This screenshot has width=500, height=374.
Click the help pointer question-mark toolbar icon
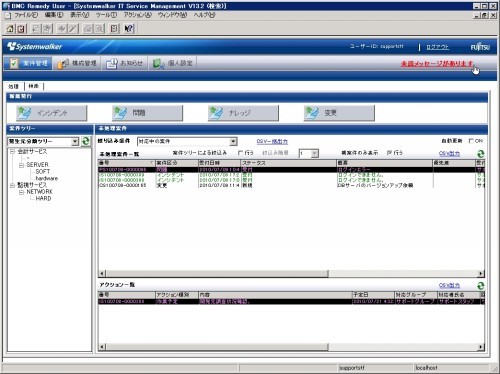coord(129,29)
